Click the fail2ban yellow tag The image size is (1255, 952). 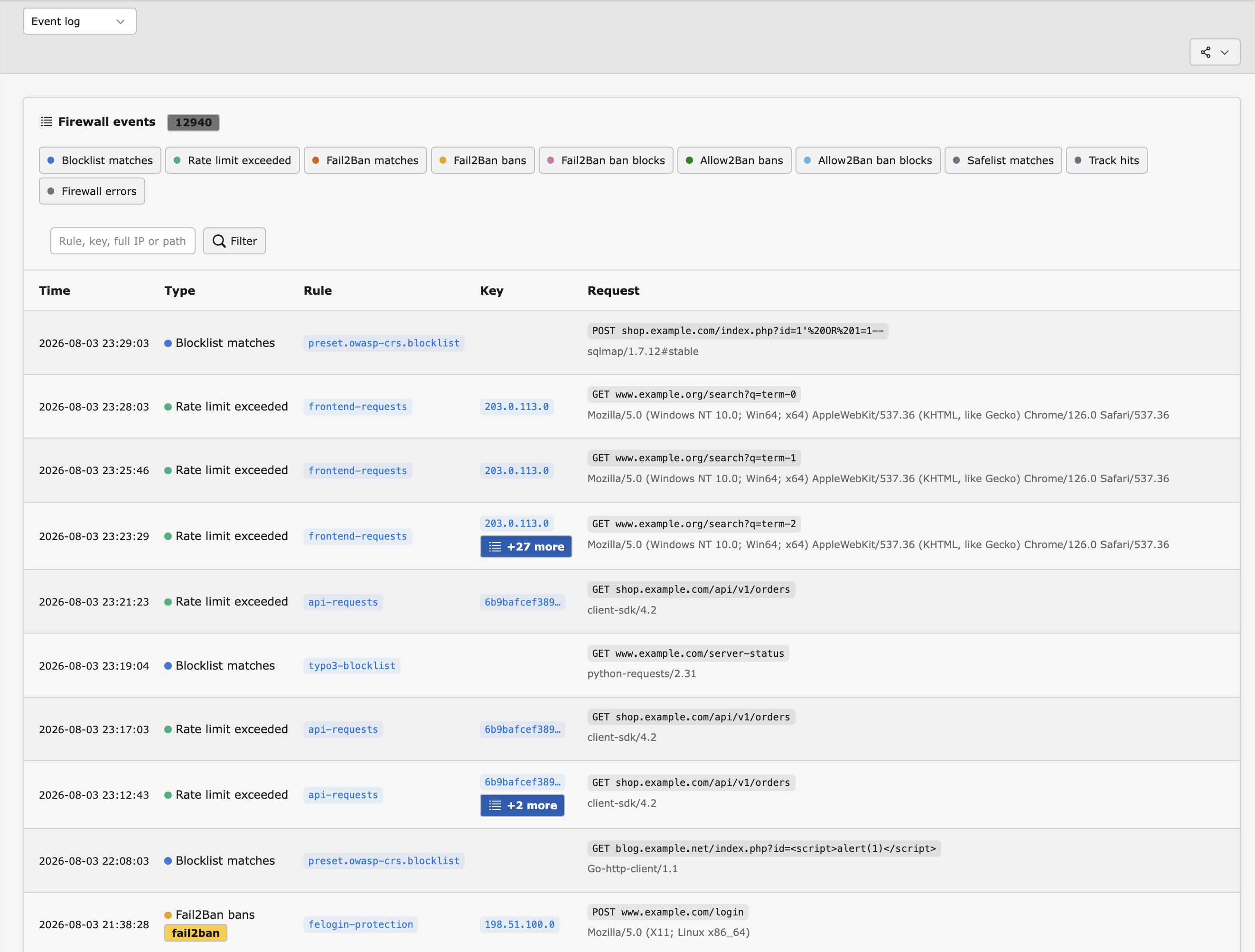tap(196, 933)
